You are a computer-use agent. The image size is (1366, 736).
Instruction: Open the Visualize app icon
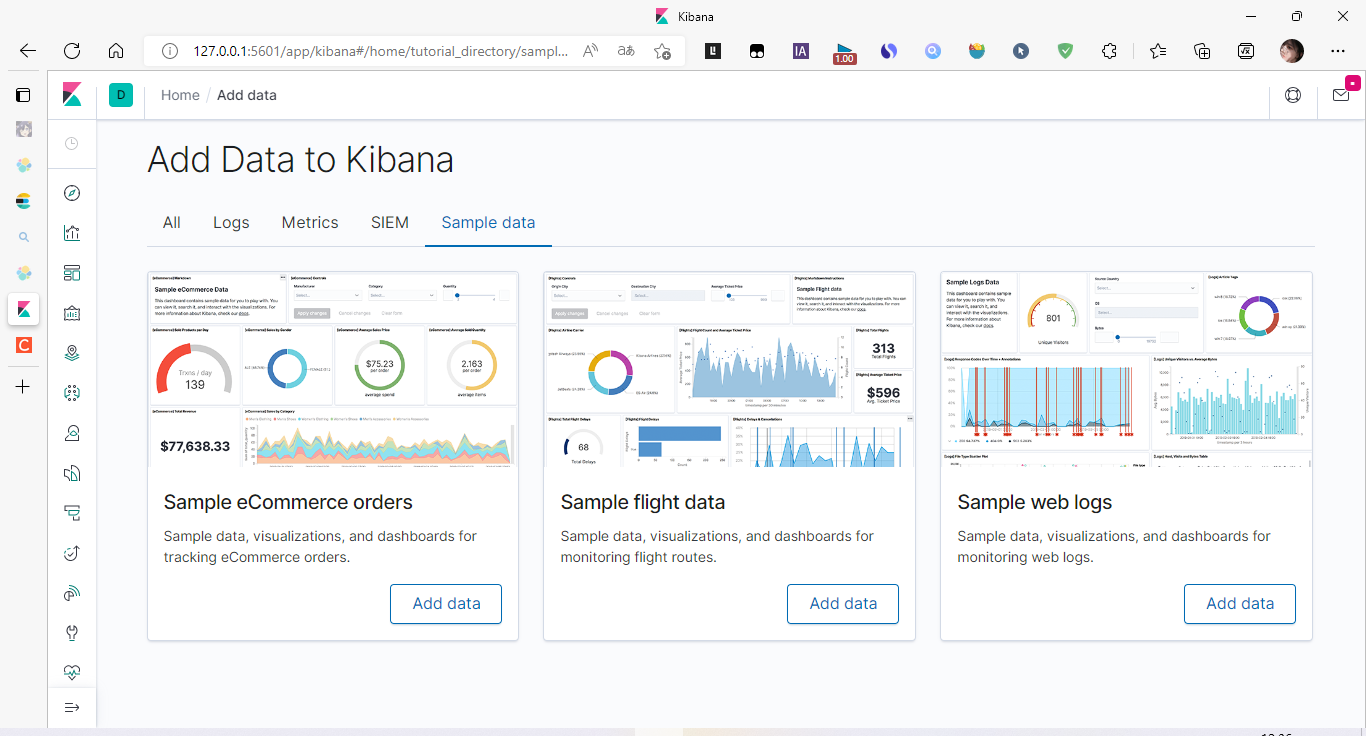coord(72,233)
